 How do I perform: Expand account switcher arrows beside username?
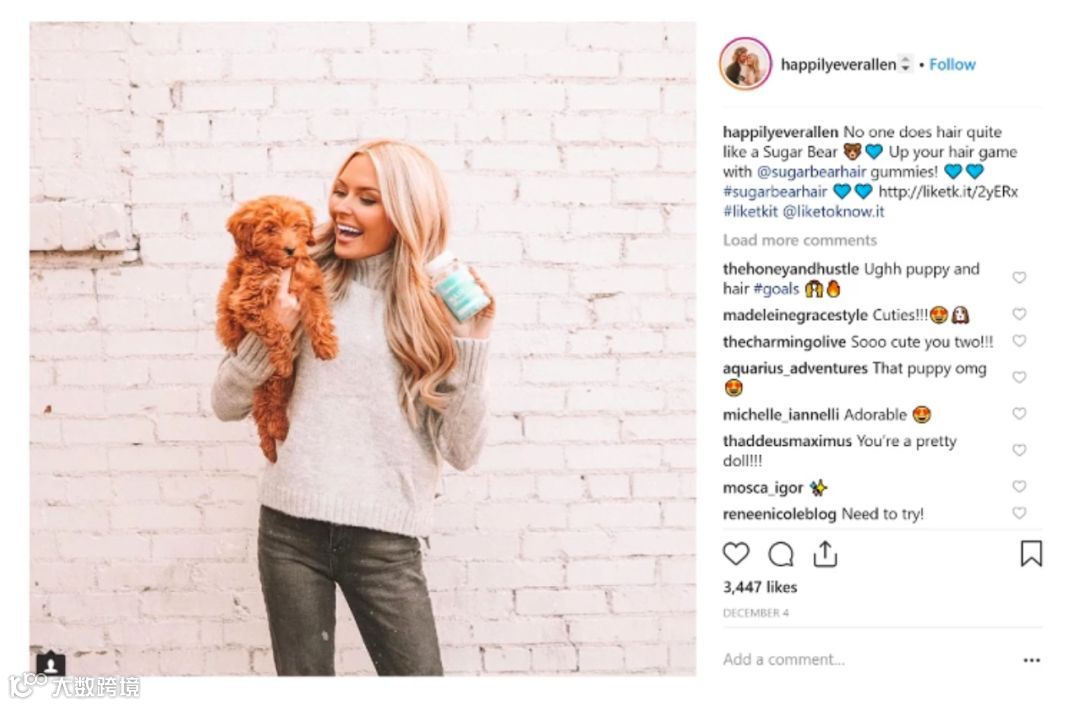pyautogui.click(x=906, y=64)
